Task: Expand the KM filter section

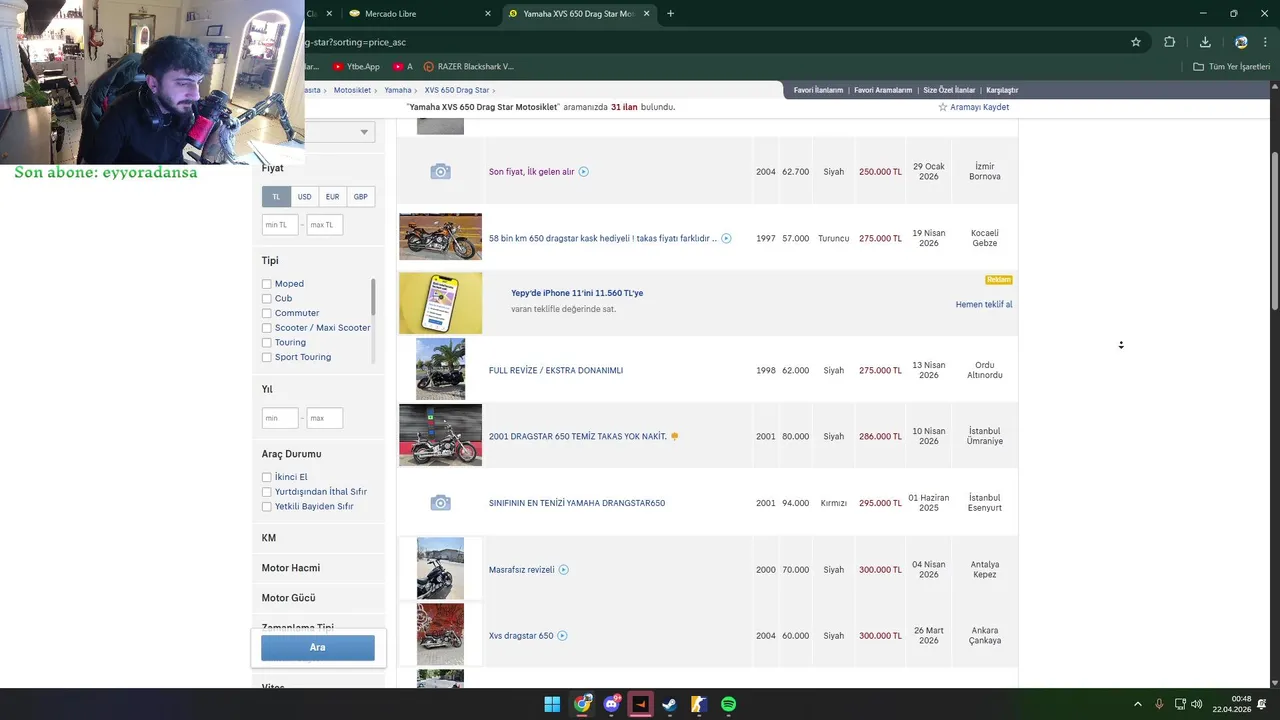Action: (318, 538)
